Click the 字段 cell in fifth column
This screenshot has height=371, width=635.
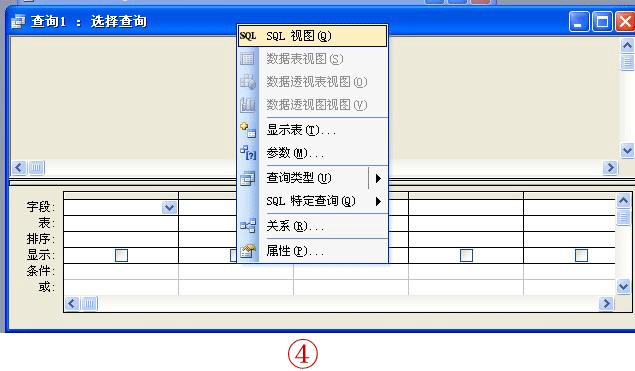coord(570,207)
